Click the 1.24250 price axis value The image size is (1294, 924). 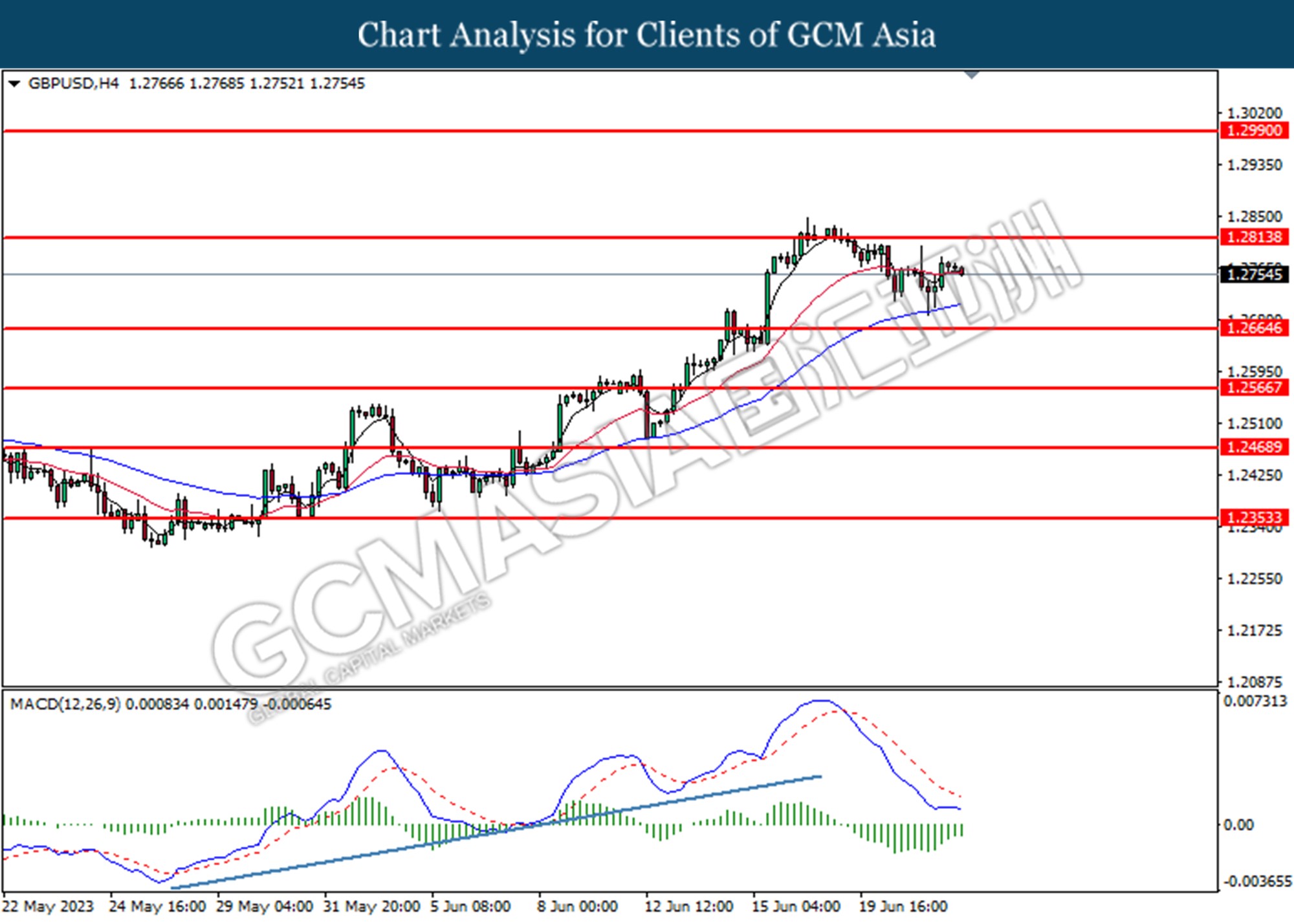(x=1255, y=476)
